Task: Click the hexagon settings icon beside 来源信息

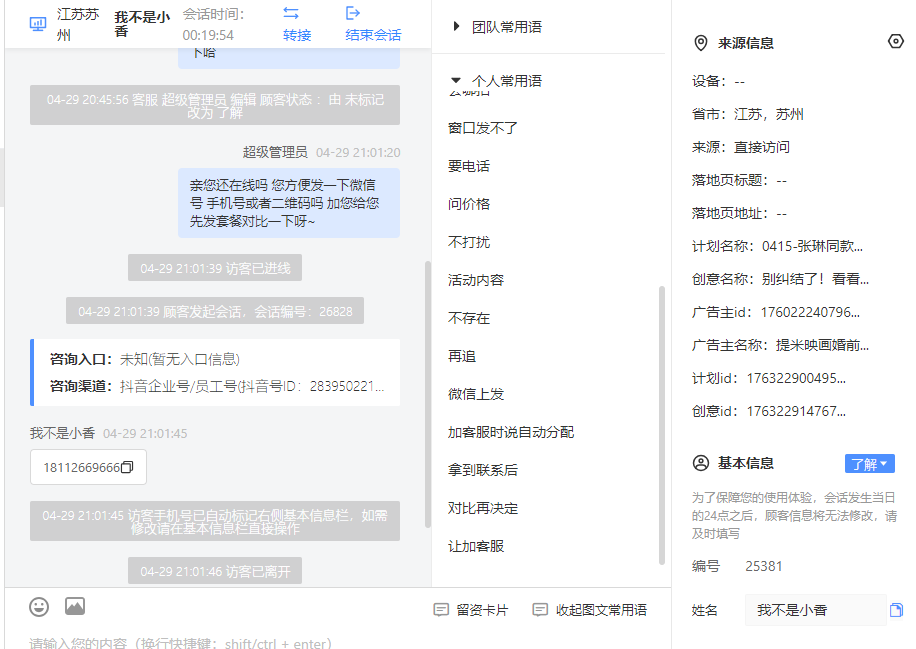Action: point(896,41)
